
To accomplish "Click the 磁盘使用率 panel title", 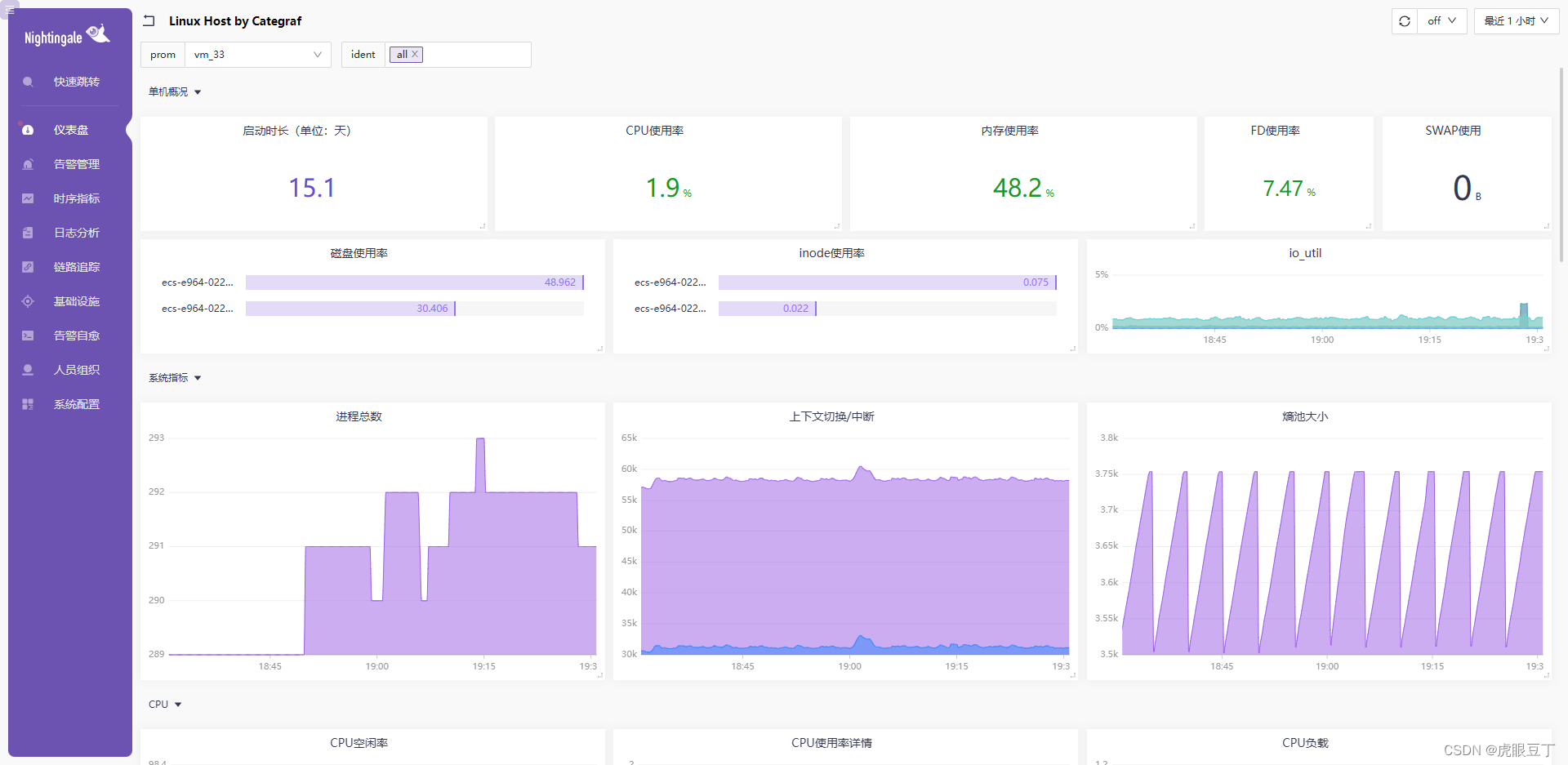I will 359,253.
